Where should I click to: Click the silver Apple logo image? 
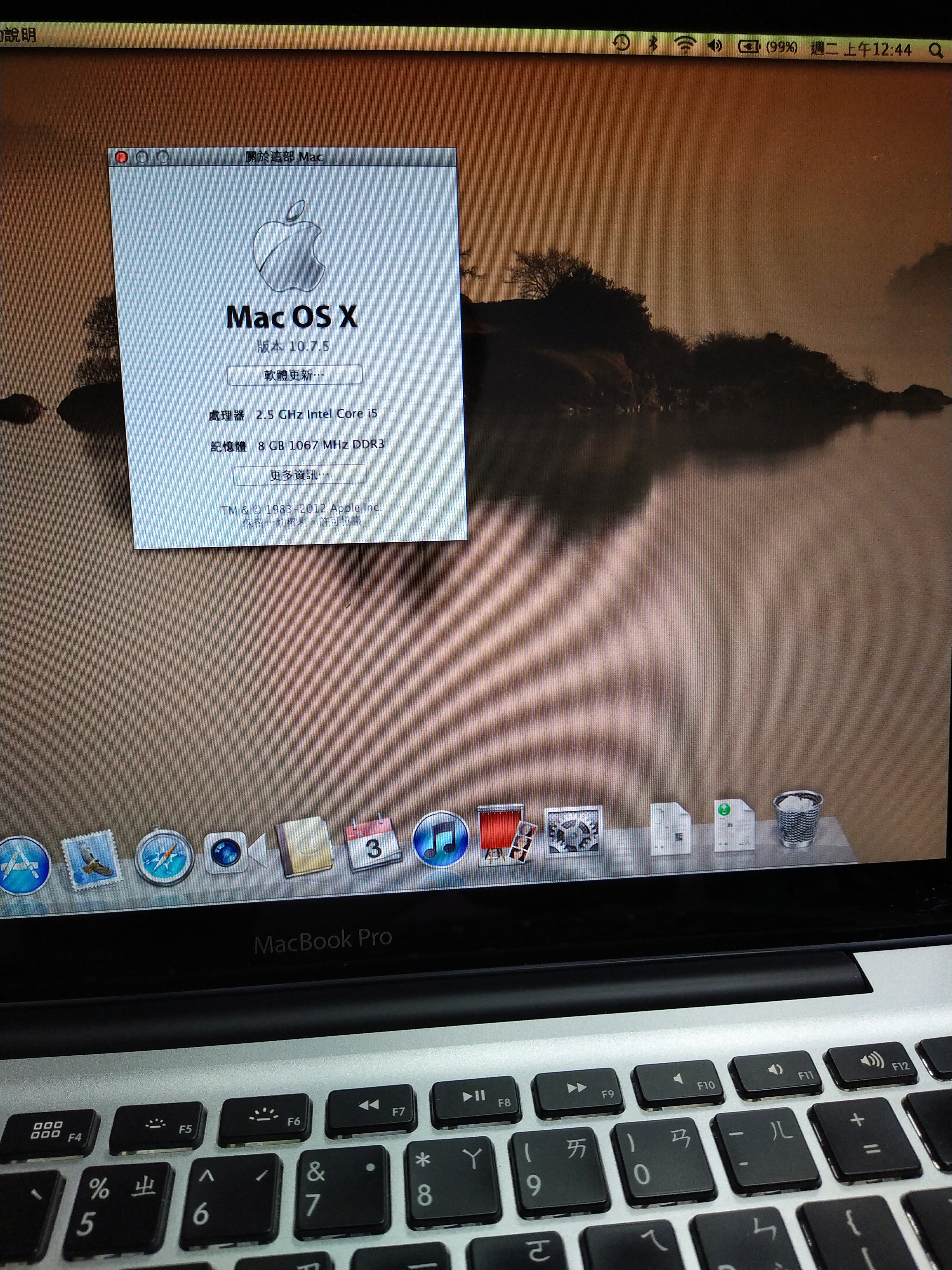click(289, 246)
